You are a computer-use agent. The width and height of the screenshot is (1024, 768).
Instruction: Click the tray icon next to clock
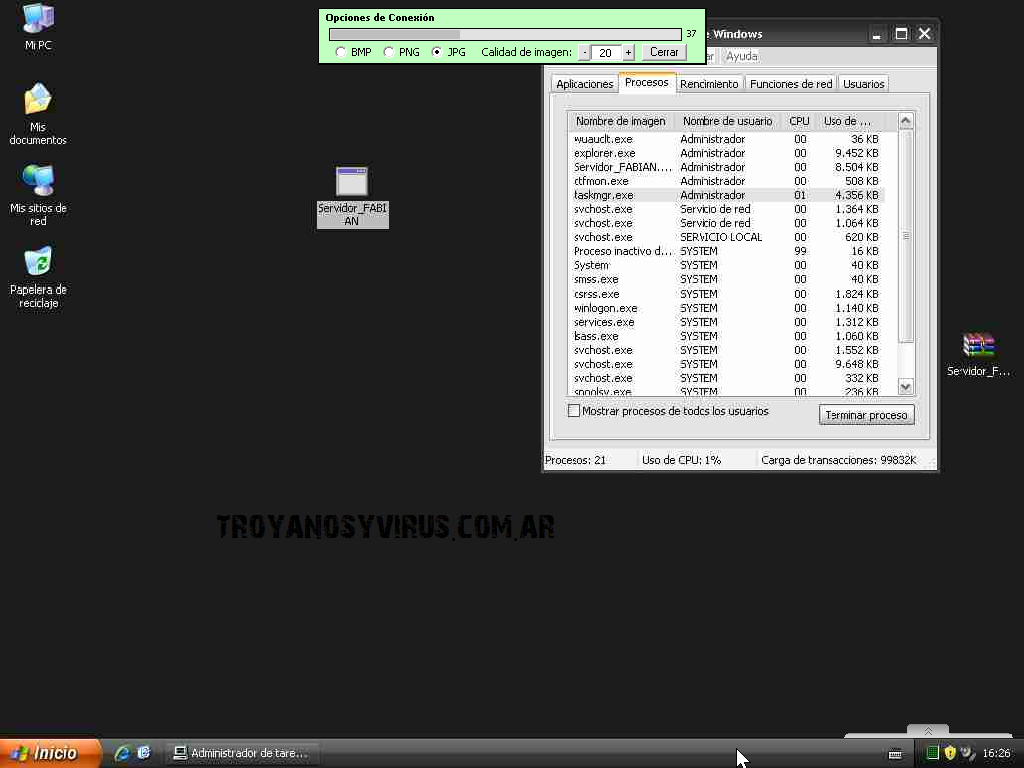click(x=968, y=753)
